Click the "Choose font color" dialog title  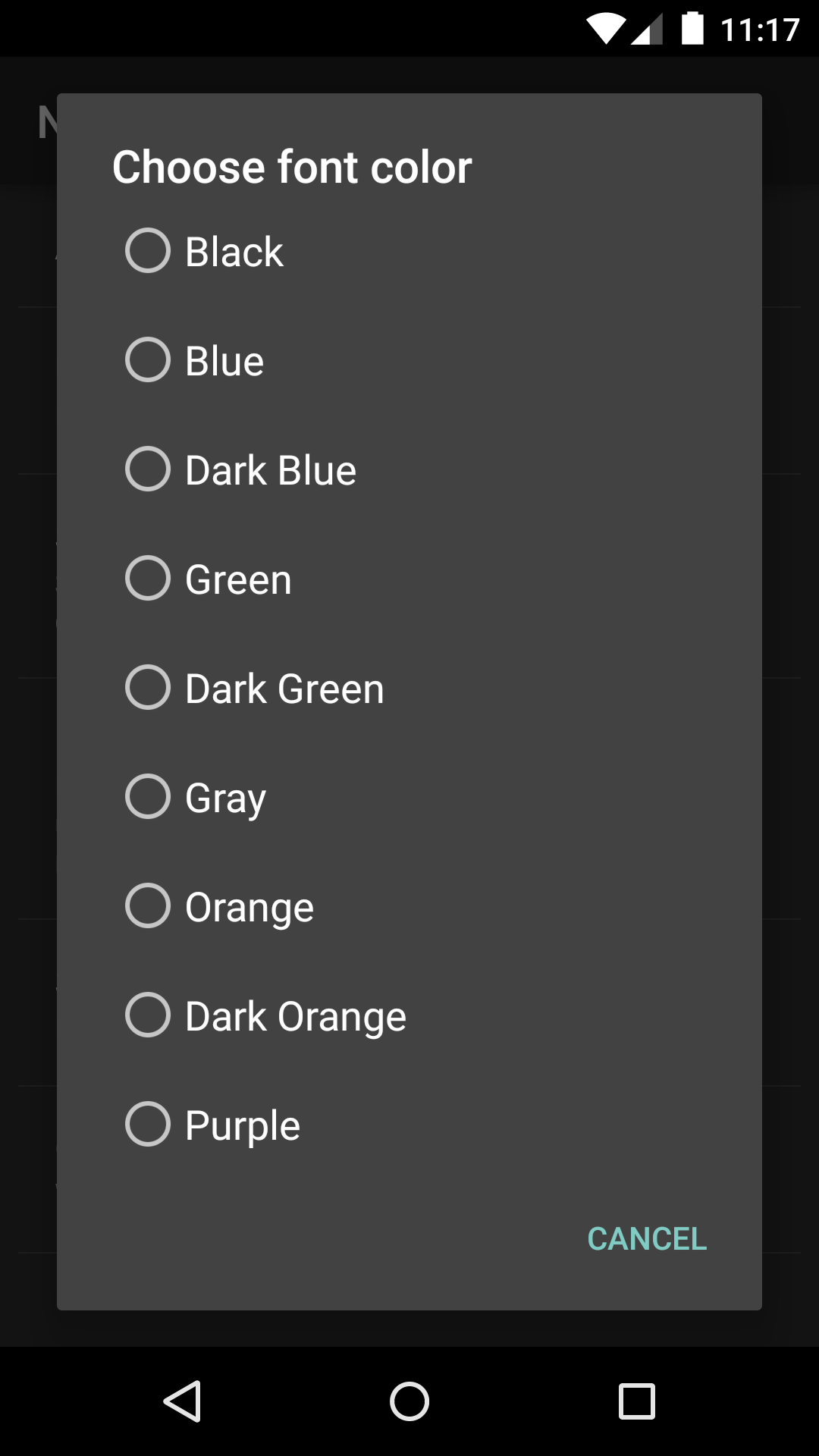pos(292,167)
